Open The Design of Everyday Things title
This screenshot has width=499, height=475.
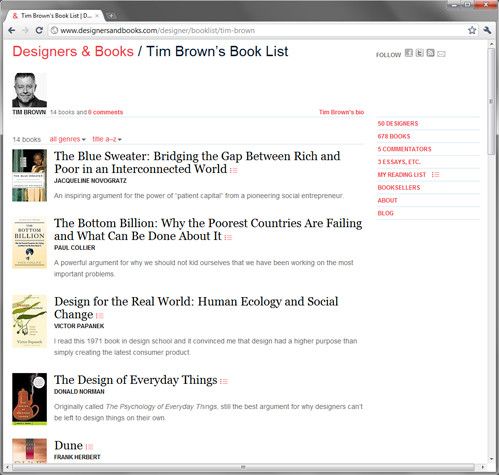coord(136,380)
